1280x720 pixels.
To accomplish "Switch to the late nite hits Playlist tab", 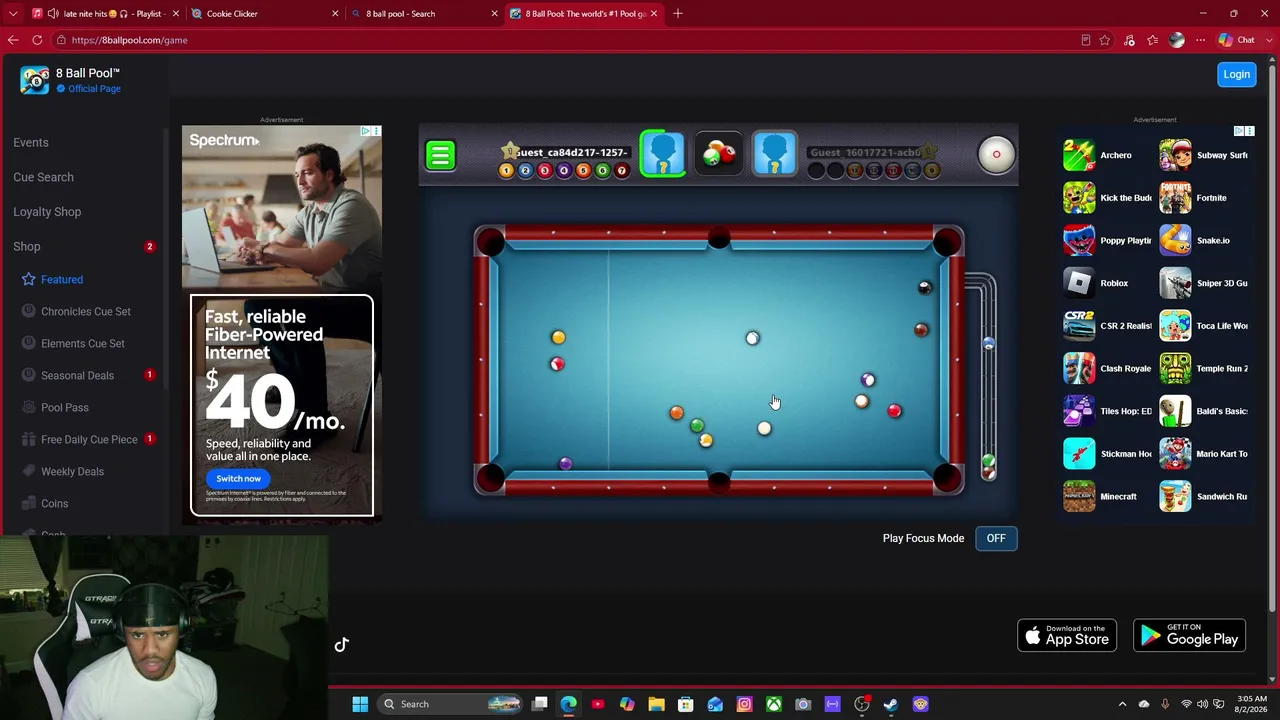I will click(106, 13).
